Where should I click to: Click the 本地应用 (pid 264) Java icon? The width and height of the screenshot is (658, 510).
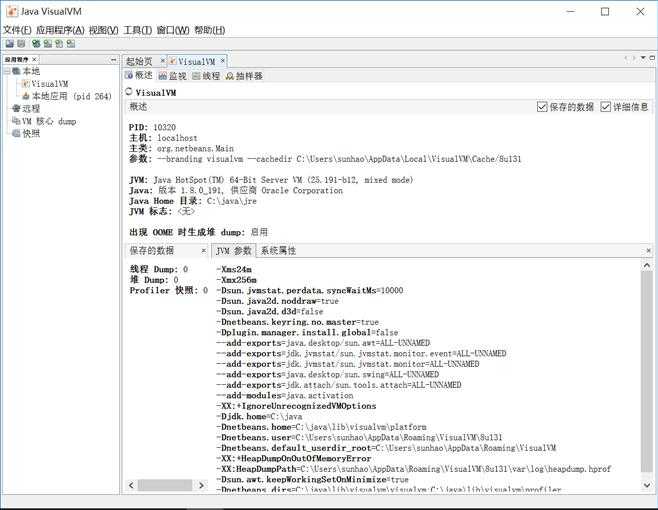tap(26, 96)
